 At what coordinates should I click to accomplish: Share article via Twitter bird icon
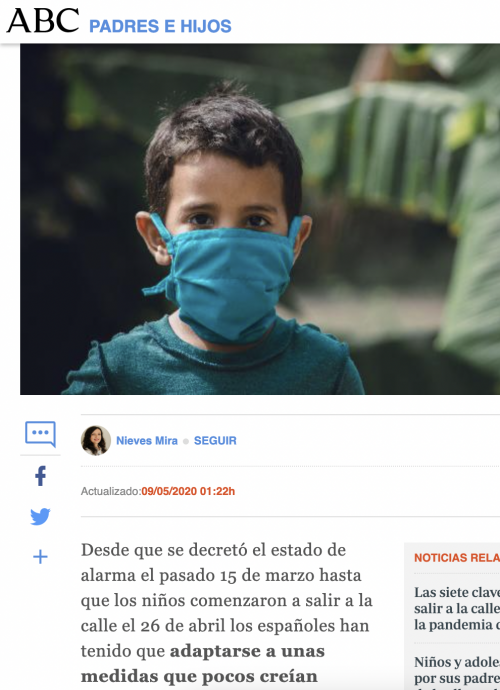(40, 517)
